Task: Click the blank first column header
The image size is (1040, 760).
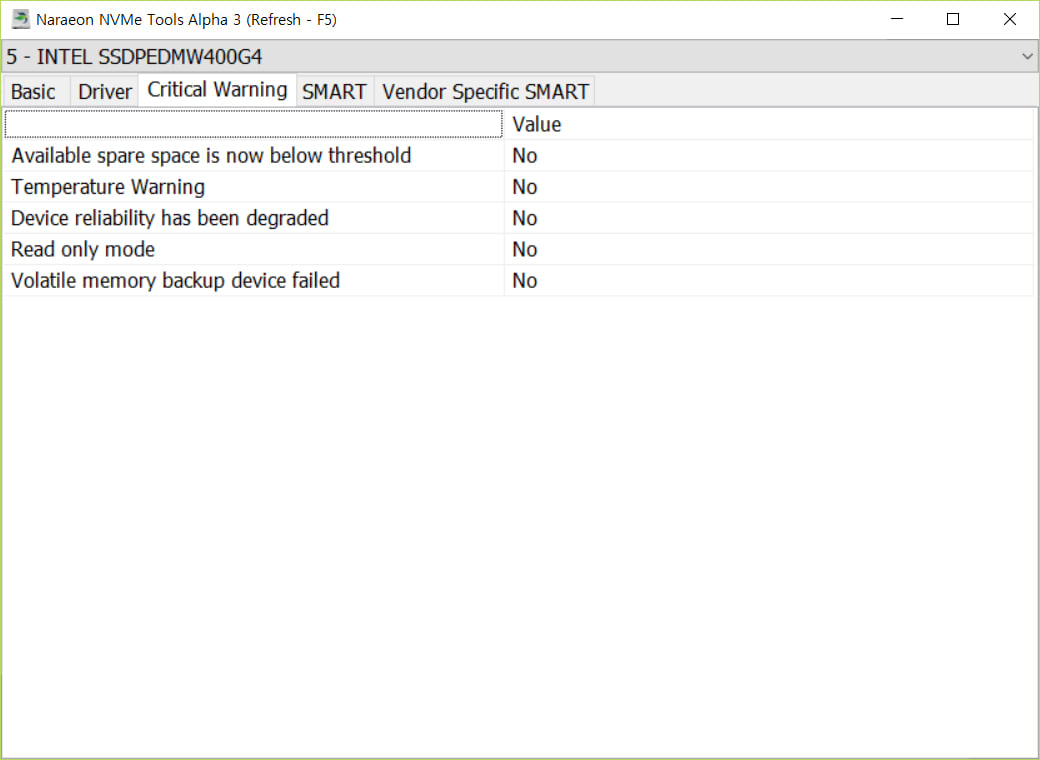Action: pos(253,125)
